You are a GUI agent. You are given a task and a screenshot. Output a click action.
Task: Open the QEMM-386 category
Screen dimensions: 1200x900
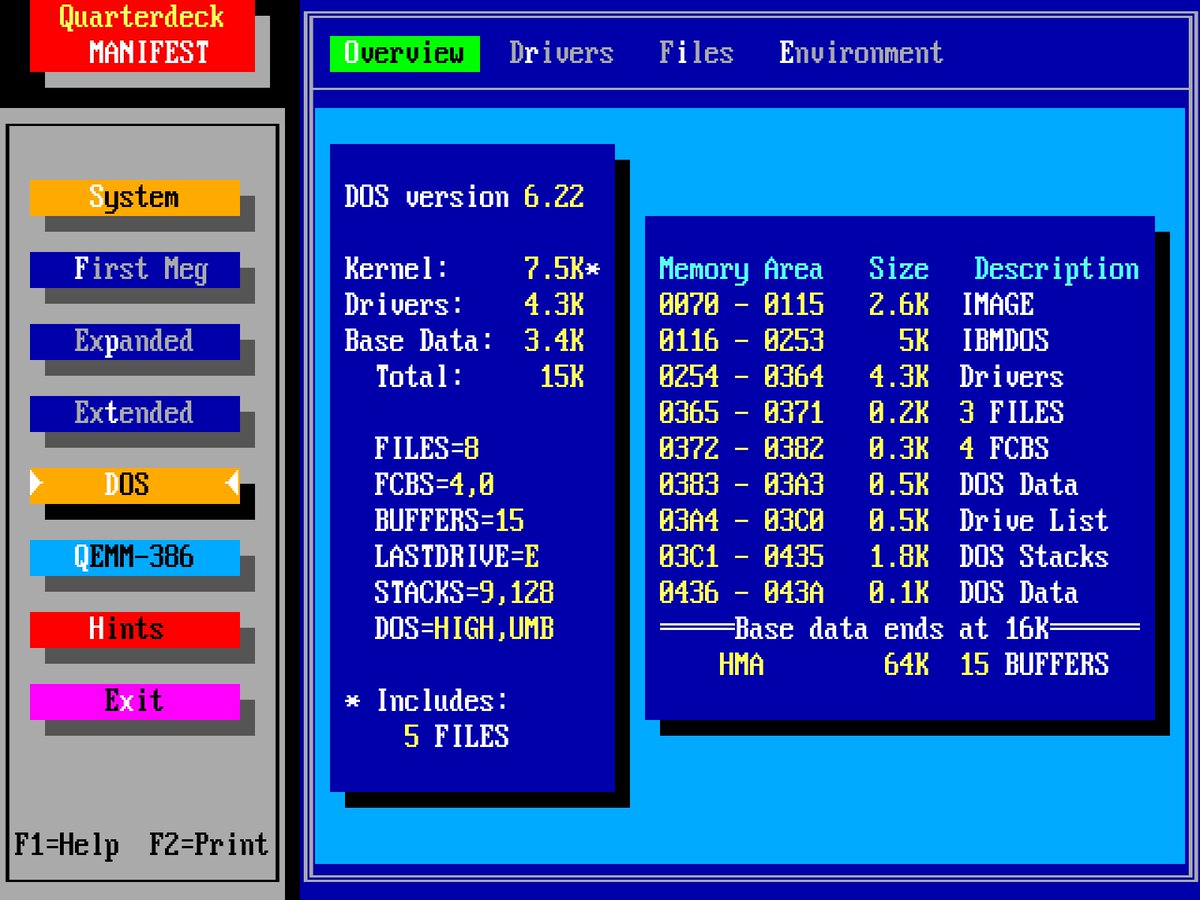[x=135, y=557]
